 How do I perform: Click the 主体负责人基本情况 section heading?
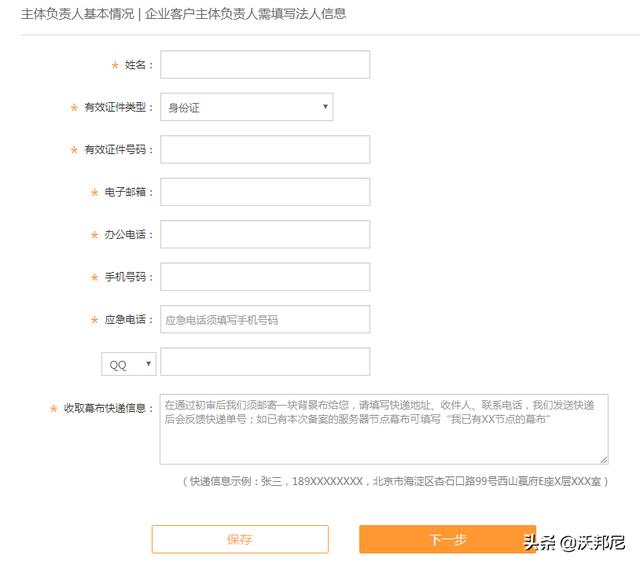pos(78,14)
